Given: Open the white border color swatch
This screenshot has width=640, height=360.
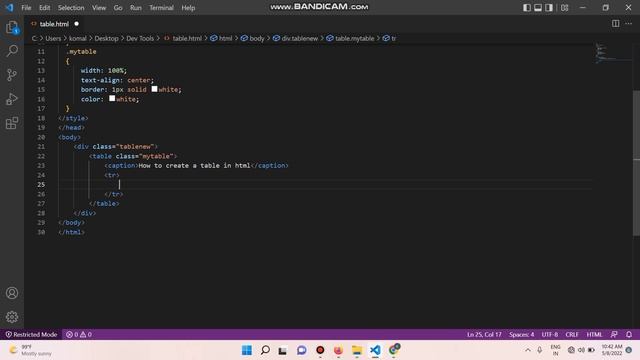Looking at the screenshot, I should 154,89.
